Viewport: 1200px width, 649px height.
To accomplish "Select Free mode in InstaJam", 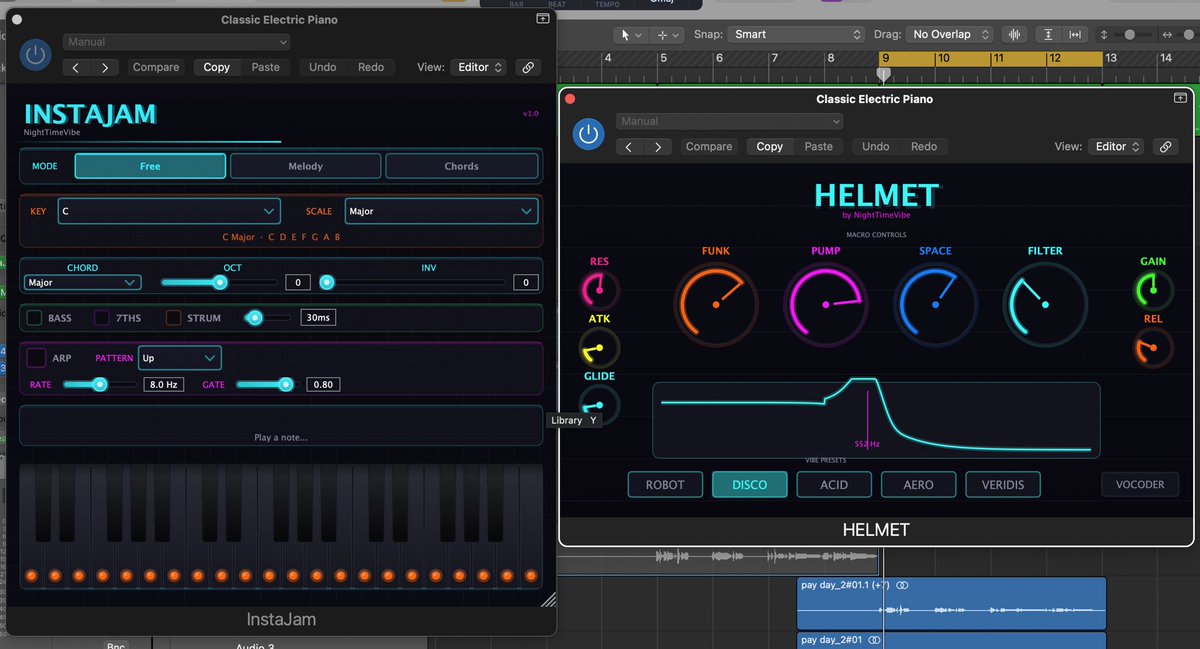I will 150,166.
